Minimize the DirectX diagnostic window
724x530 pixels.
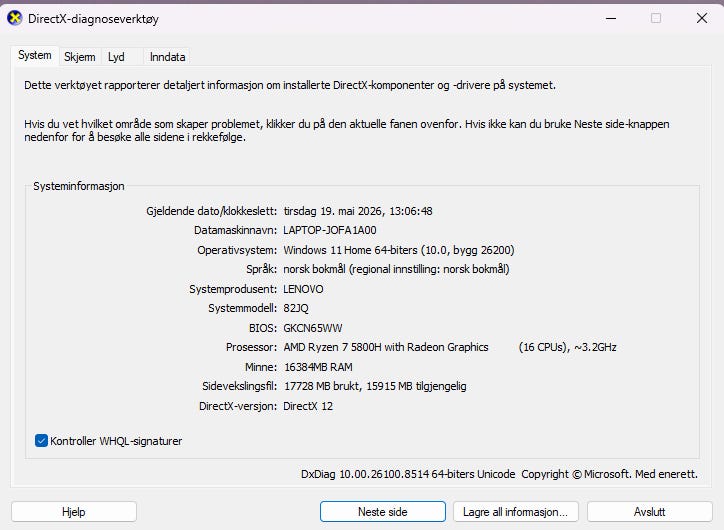pos(611,18)
